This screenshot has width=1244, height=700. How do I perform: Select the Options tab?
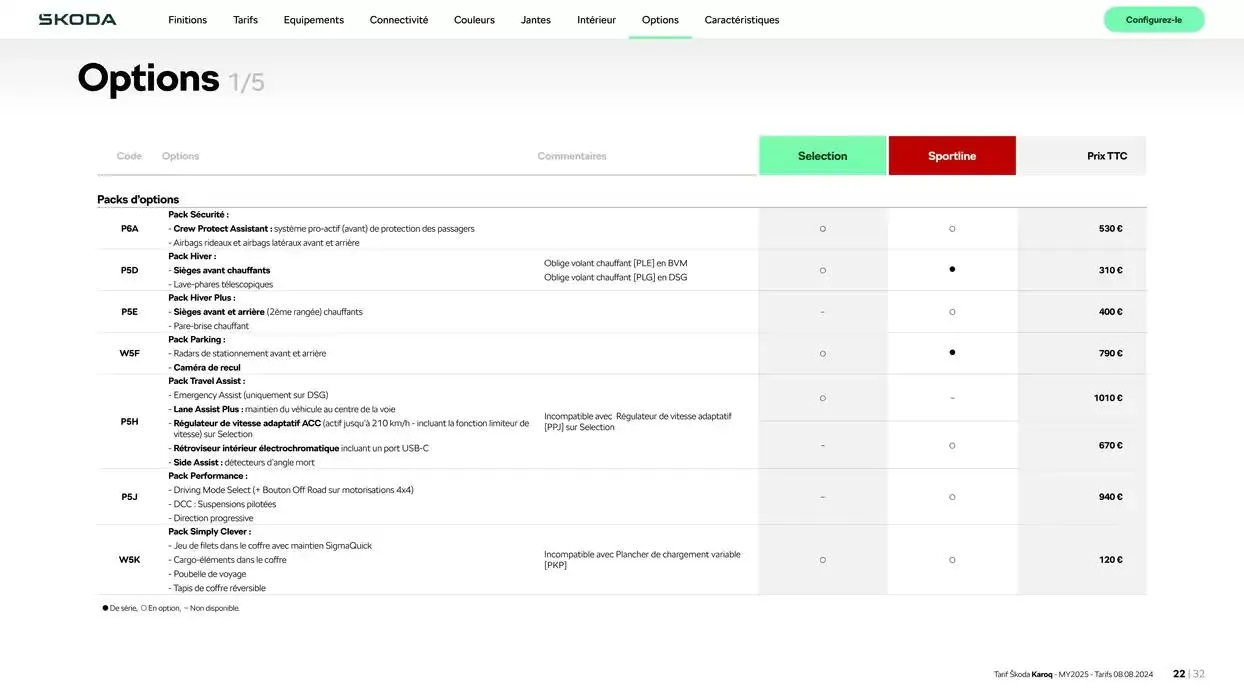(x=660, y=20)
